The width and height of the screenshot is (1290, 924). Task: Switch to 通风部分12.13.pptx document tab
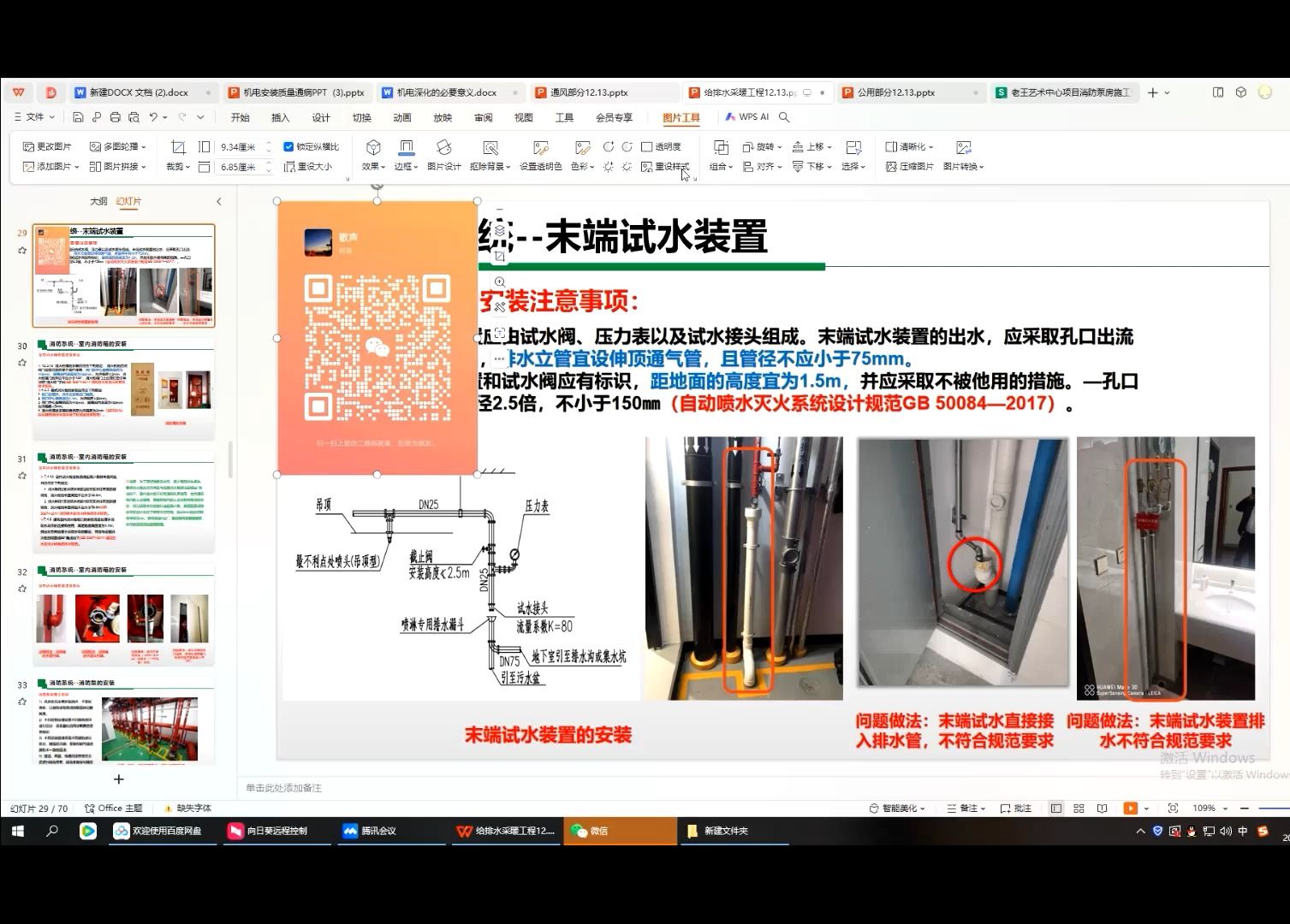coord(605,92)
